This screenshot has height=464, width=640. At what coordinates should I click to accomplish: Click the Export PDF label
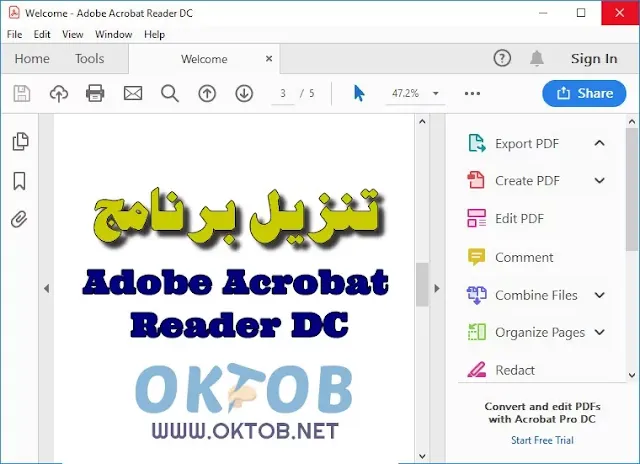point(527,144)
